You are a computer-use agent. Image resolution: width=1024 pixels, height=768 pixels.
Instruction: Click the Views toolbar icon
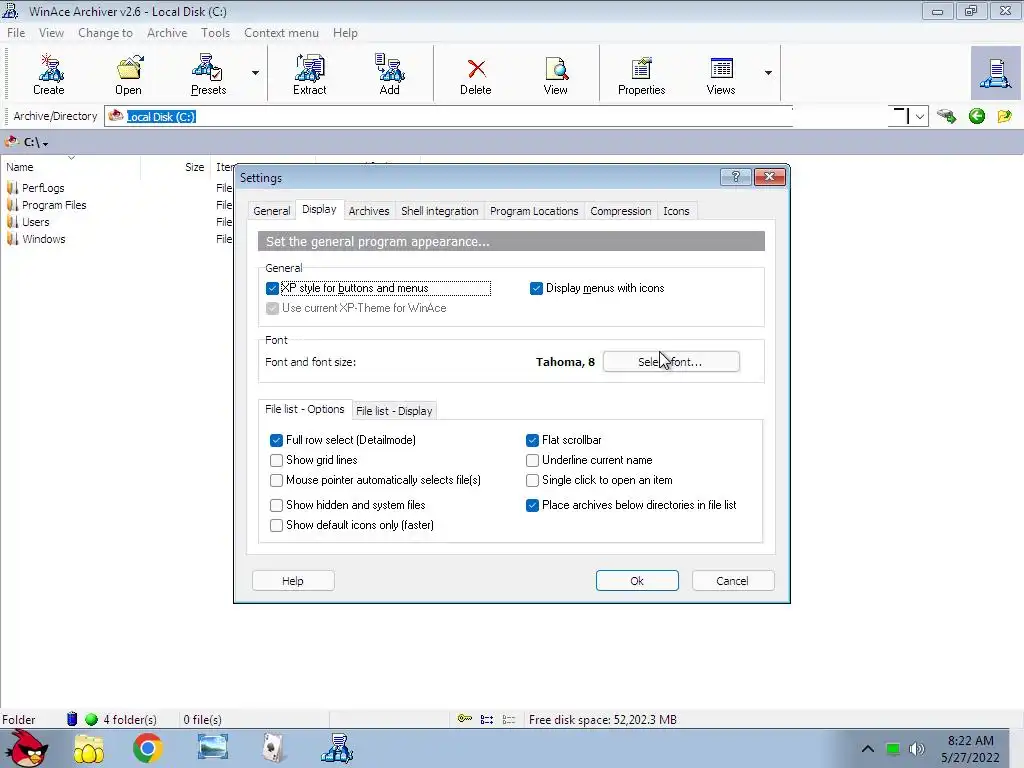[x=721, y=74]
